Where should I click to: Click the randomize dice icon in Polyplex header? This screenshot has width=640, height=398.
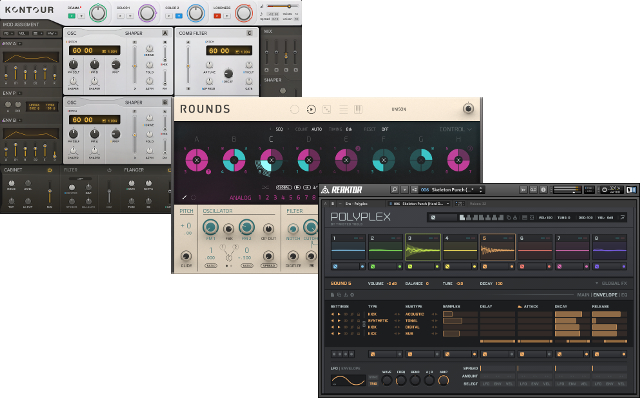pyautogui.click(x=433, y=218)
